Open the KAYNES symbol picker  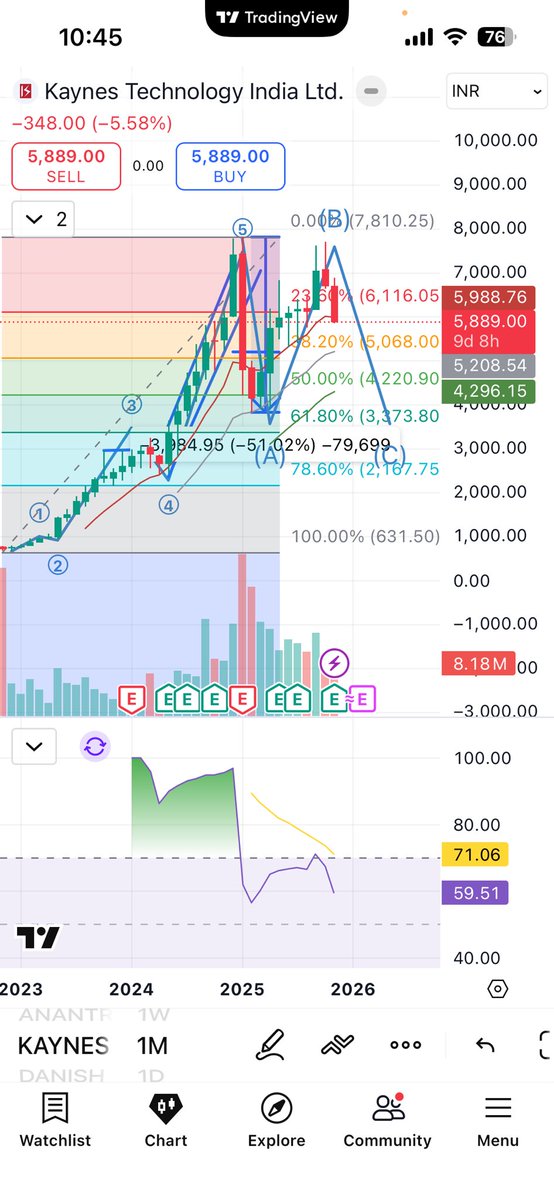tap(63, 1046)
